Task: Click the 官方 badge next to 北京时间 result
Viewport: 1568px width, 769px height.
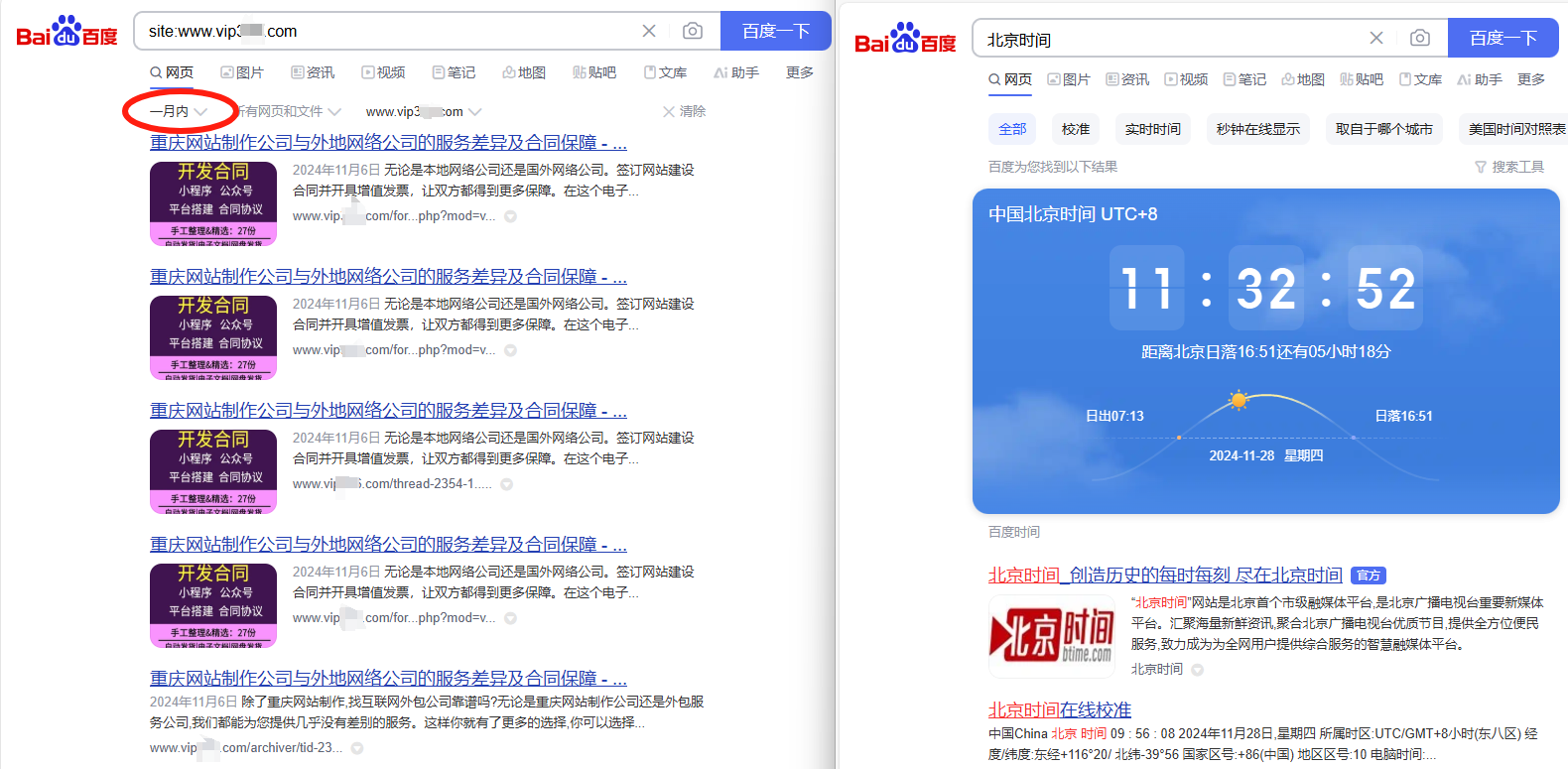Action: click(1369, 576)
